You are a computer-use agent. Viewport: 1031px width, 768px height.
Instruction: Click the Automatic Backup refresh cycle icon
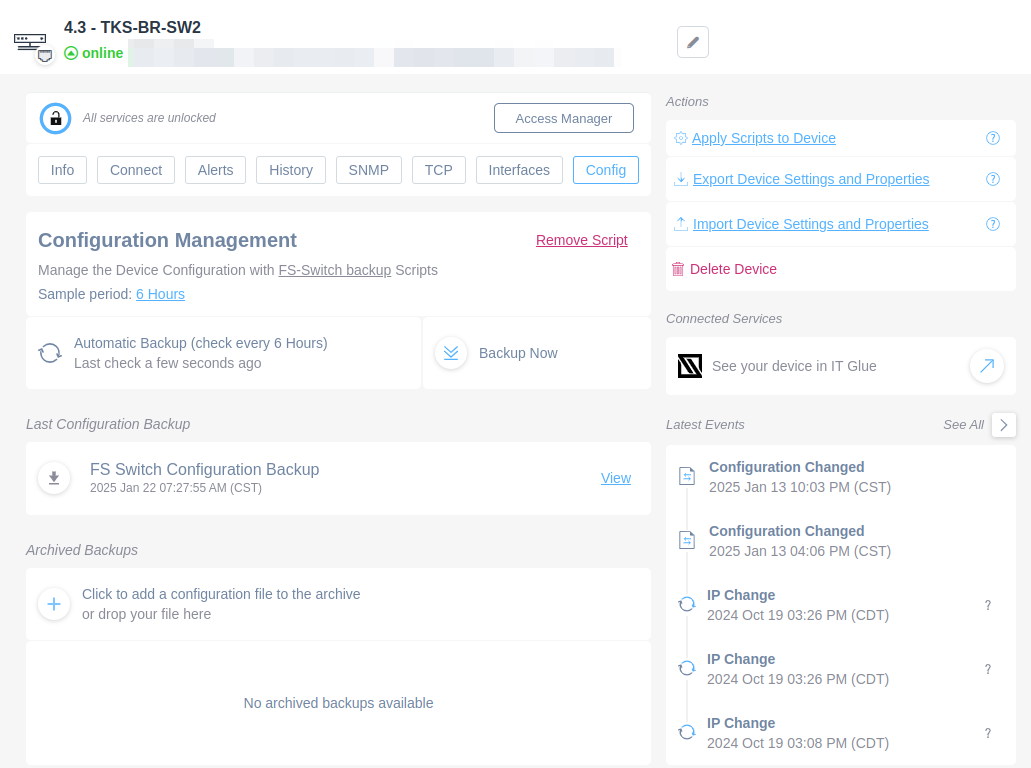pyautogui.click(x=50, y=353)
